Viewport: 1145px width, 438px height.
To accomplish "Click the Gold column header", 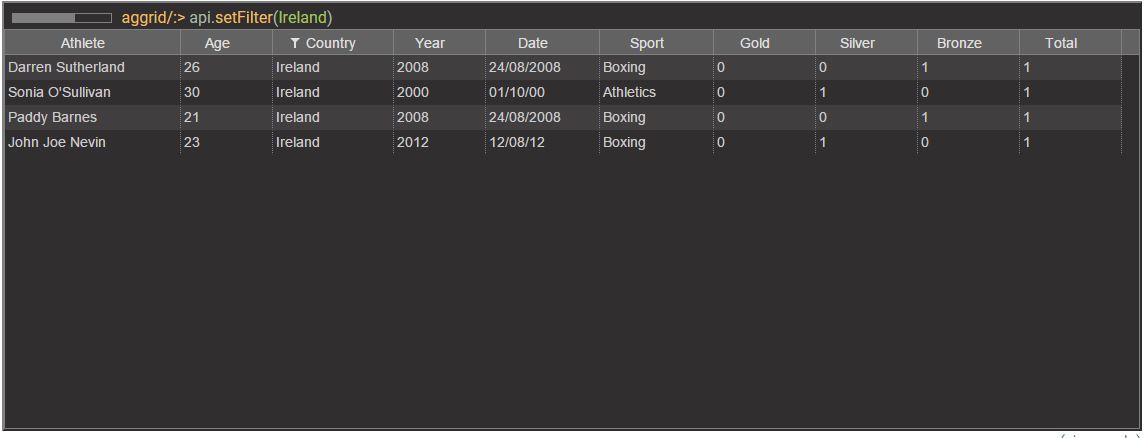I will click(x=755, y=43).
